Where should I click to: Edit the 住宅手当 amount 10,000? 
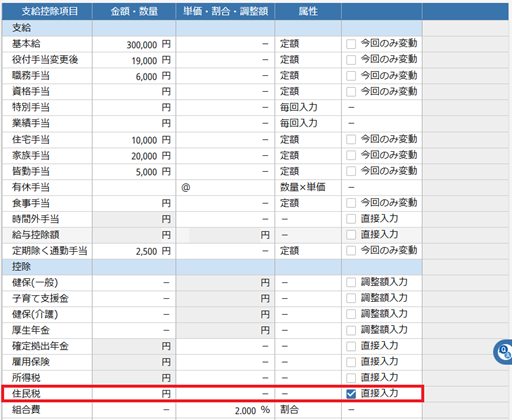[134, 139]
